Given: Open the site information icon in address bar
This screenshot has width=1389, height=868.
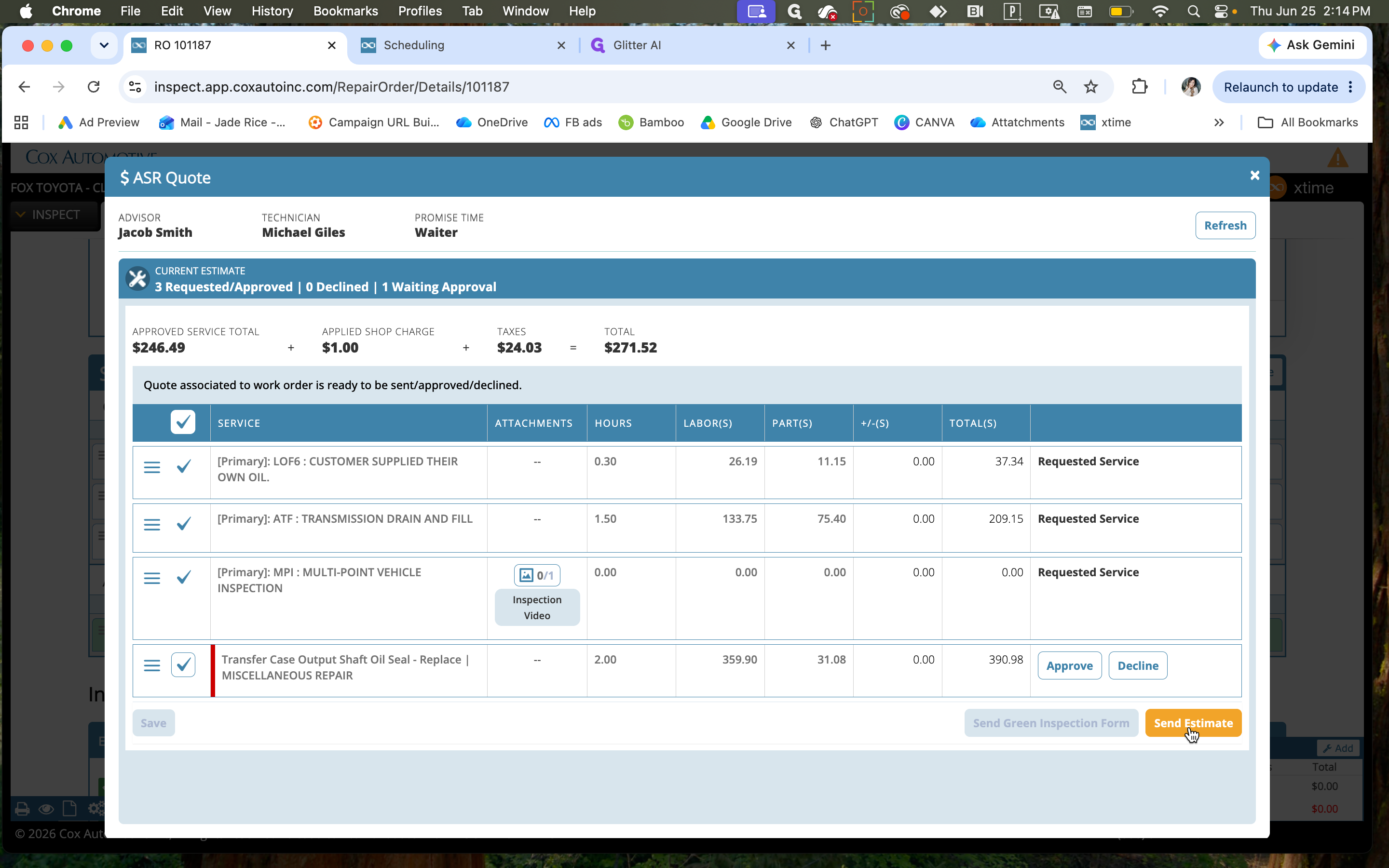Looking at the screenshot, I should [135, 87].
